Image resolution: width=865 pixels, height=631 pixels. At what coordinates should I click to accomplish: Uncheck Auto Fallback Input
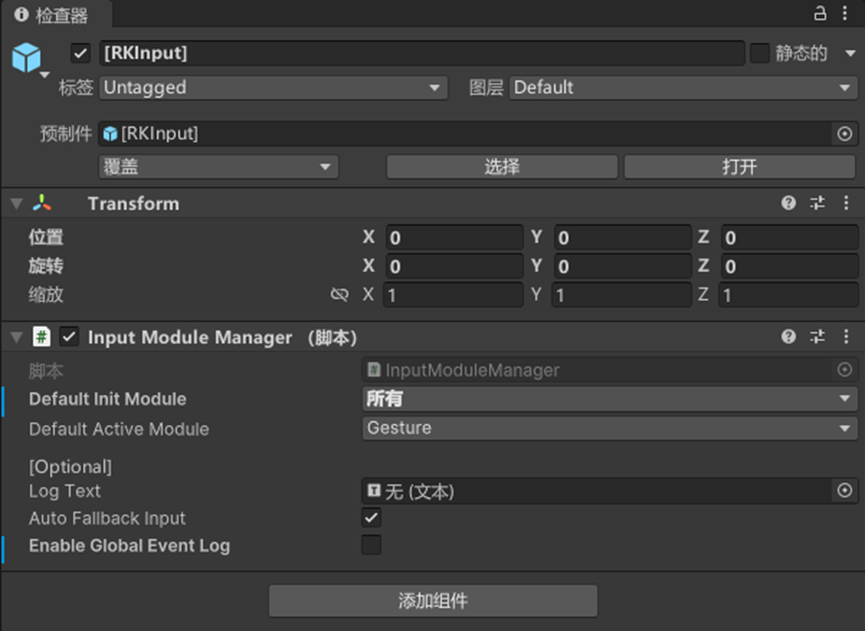pos(371,517)
